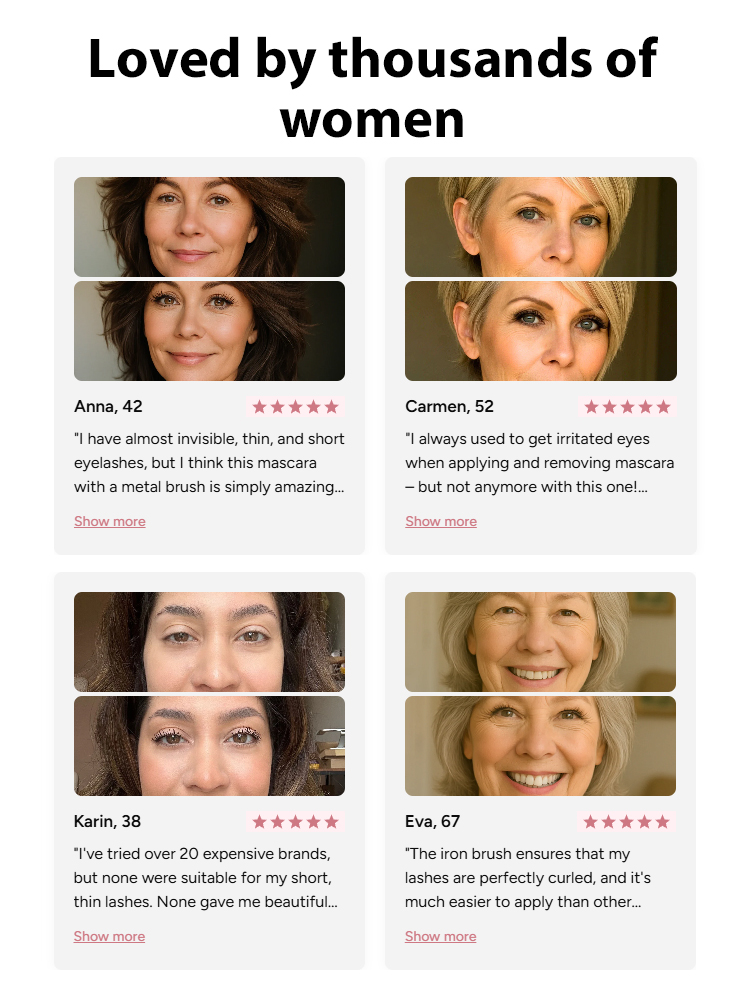Image resolution: width=750 pixels, height=1000 pixels.
Task: Open Karin's full review via Show more
Action: pos(109,936)
